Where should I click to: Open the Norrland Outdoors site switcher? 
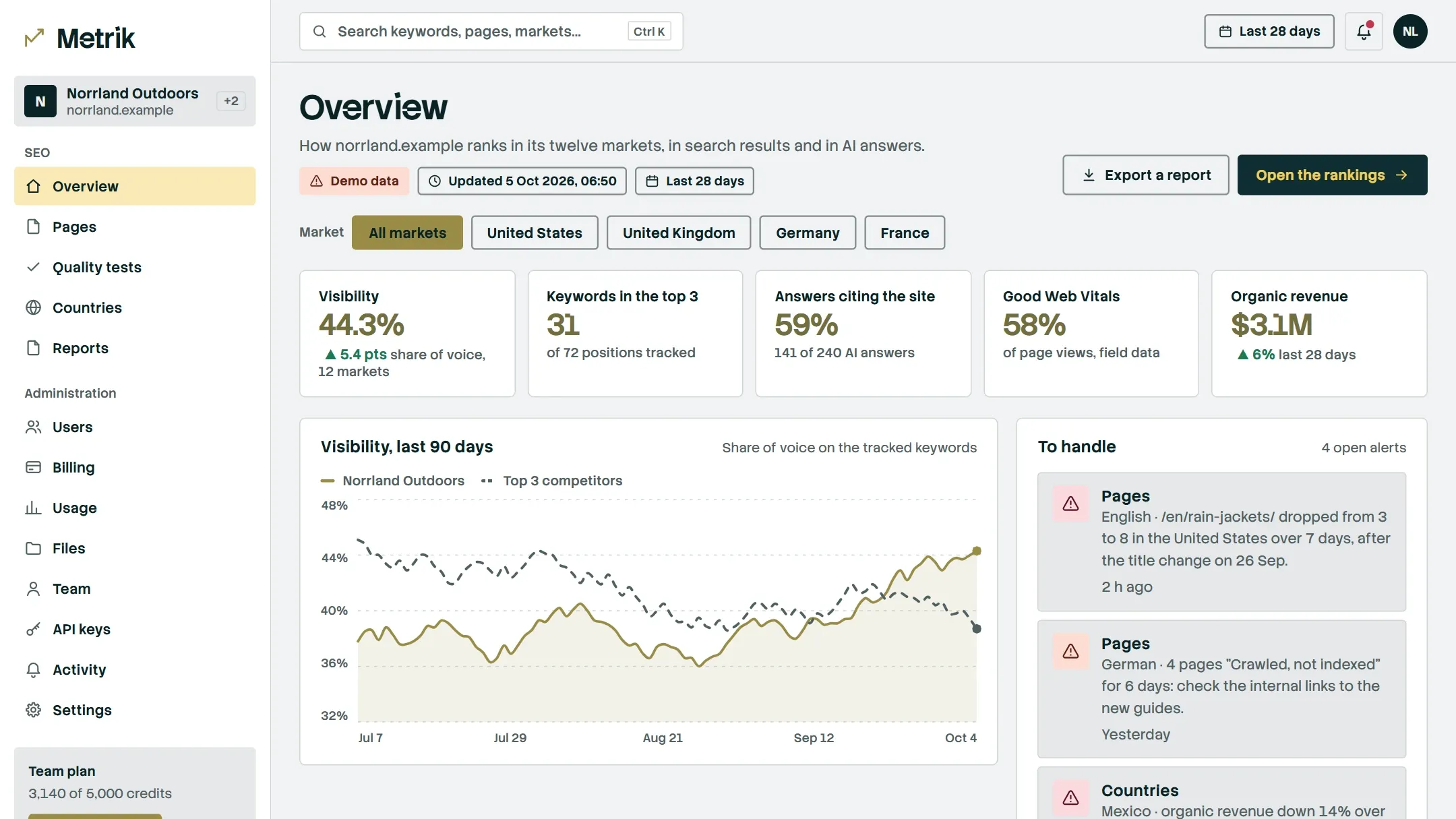coord(135,101)
